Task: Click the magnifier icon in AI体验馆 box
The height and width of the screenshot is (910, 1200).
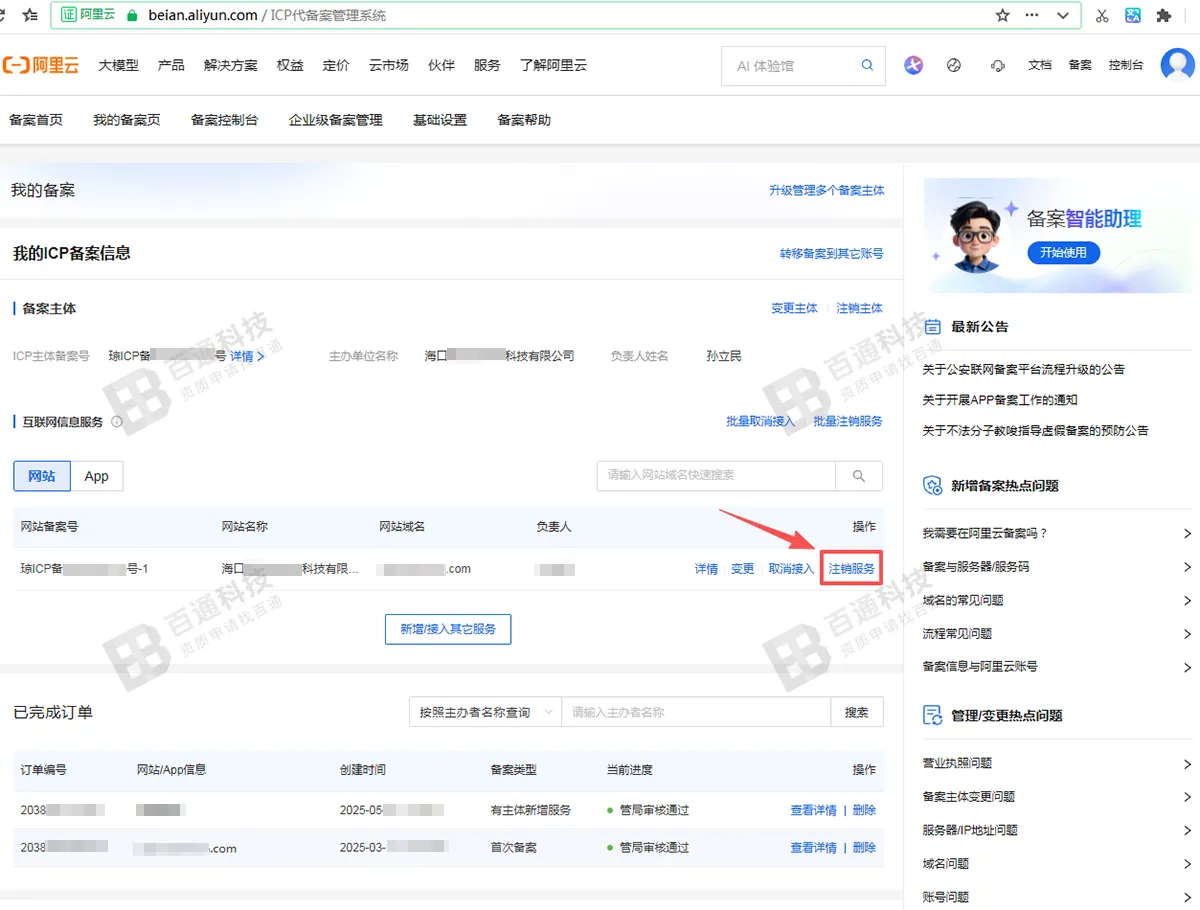Action: (866, 64)
